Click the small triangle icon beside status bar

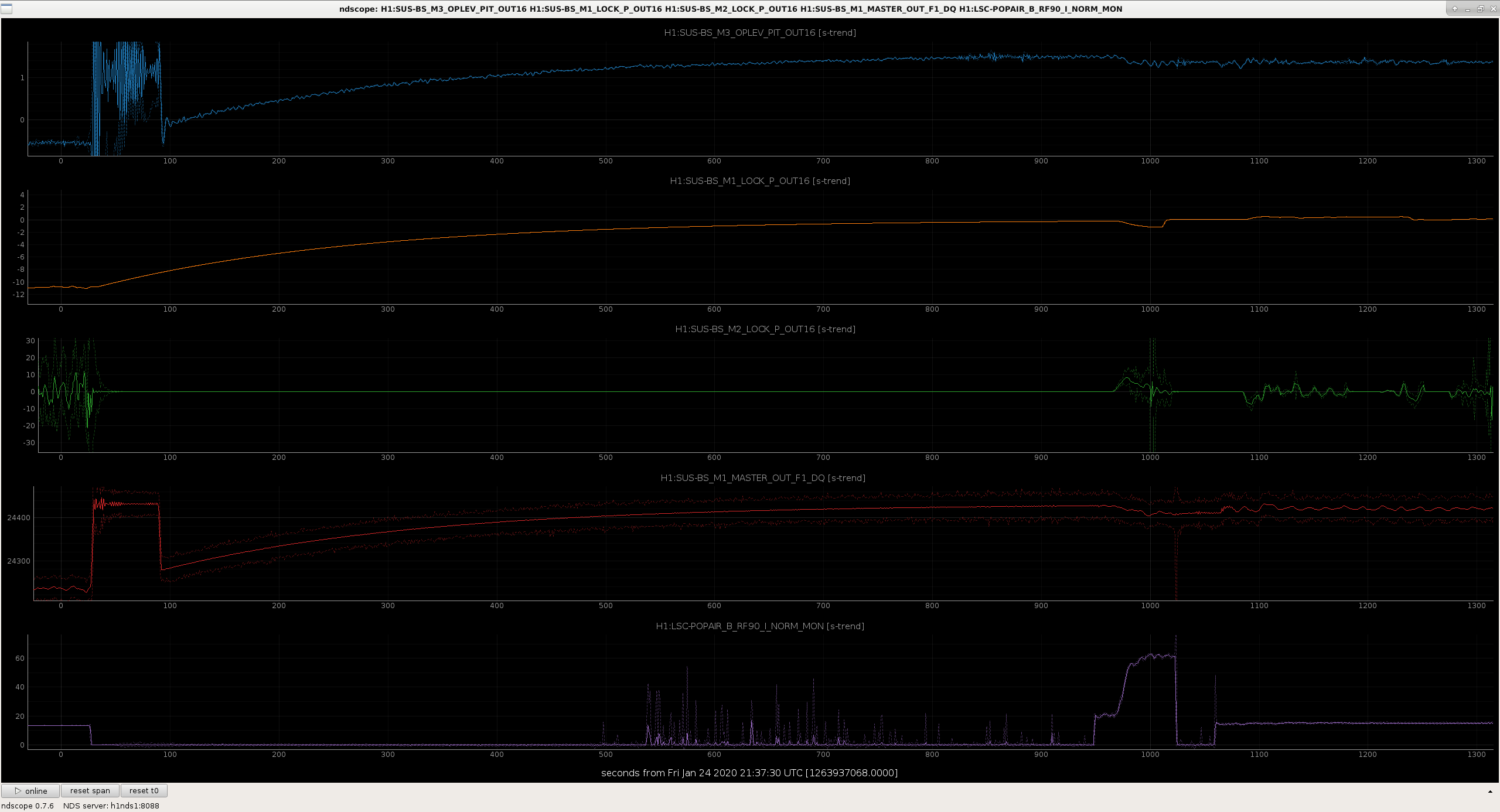click(x=1490, y=792)
